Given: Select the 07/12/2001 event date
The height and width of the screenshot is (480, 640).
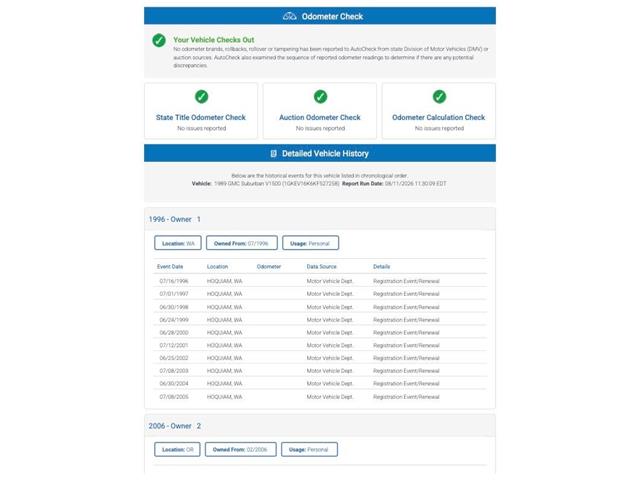Looking at the screenshot, I should click(174, 345).
